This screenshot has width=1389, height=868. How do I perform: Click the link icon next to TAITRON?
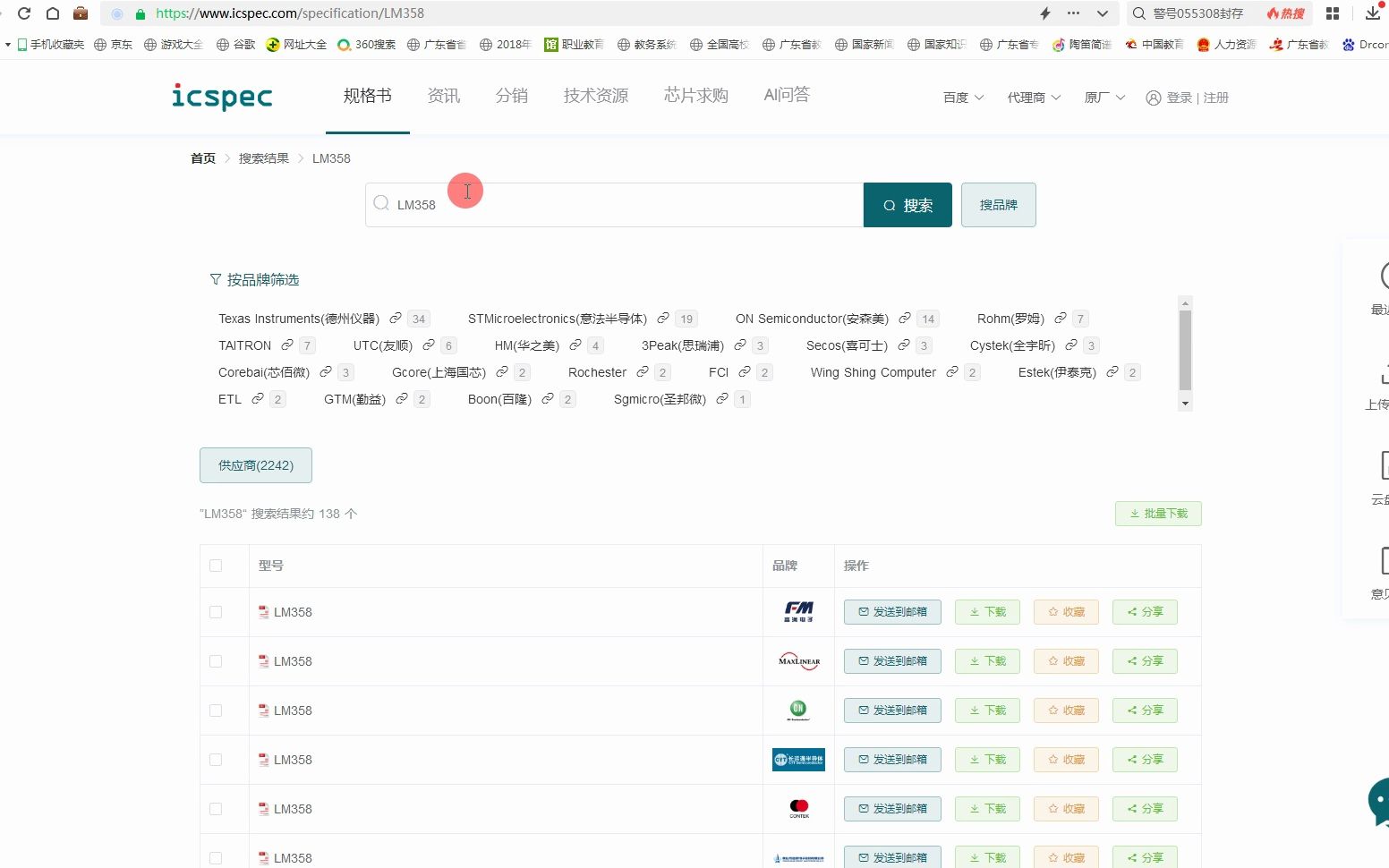(287, 345)
